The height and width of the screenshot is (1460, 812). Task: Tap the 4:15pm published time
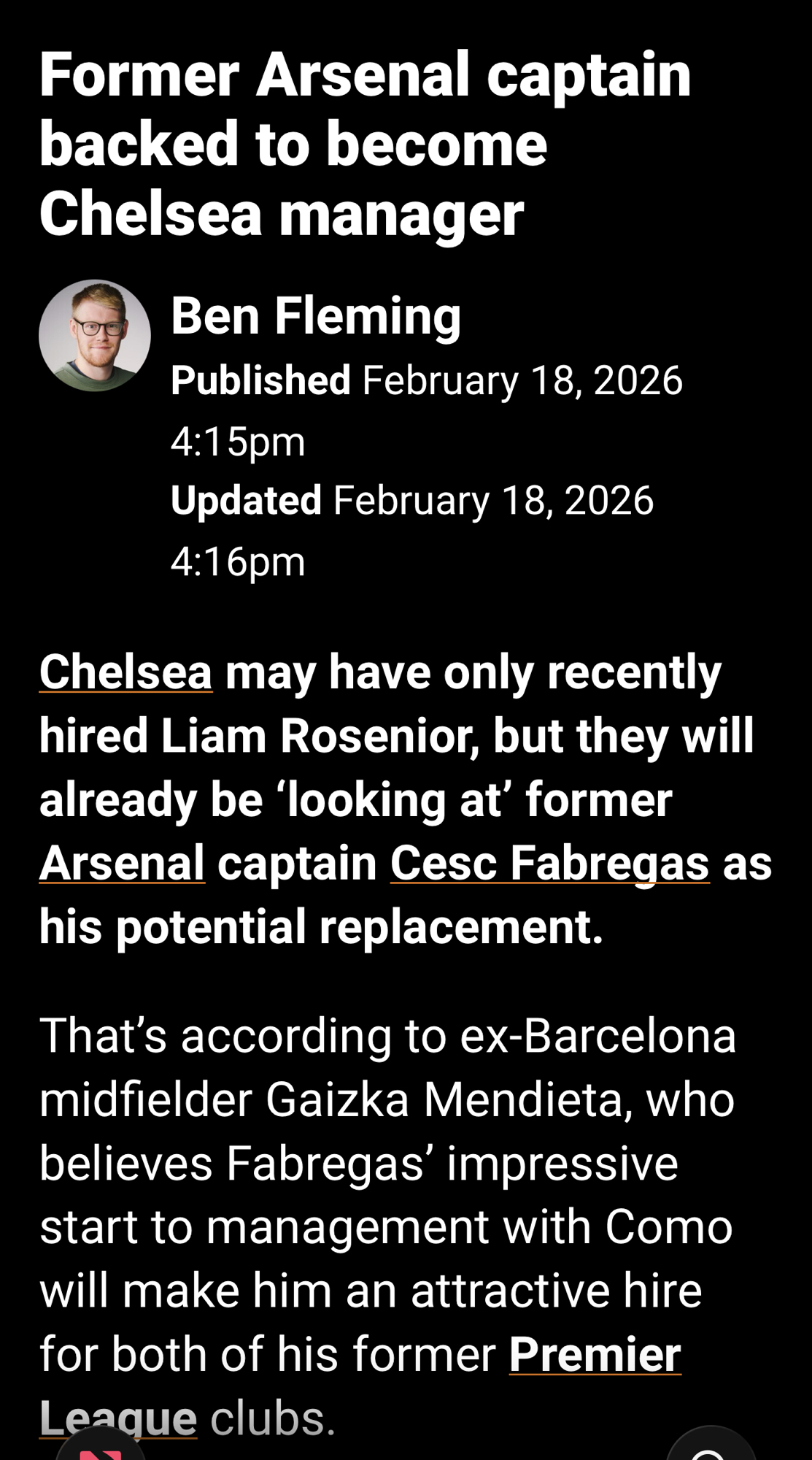[238, 442]
